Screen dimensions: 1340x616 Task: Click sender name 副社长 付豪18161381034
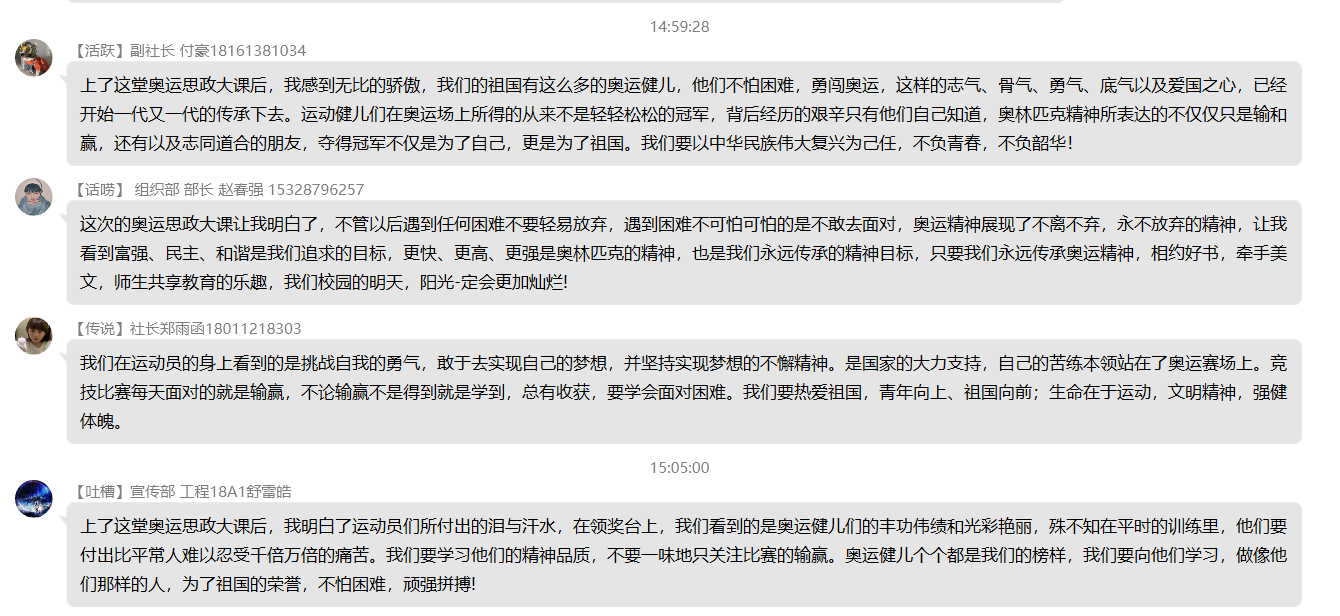coord(218,51)
